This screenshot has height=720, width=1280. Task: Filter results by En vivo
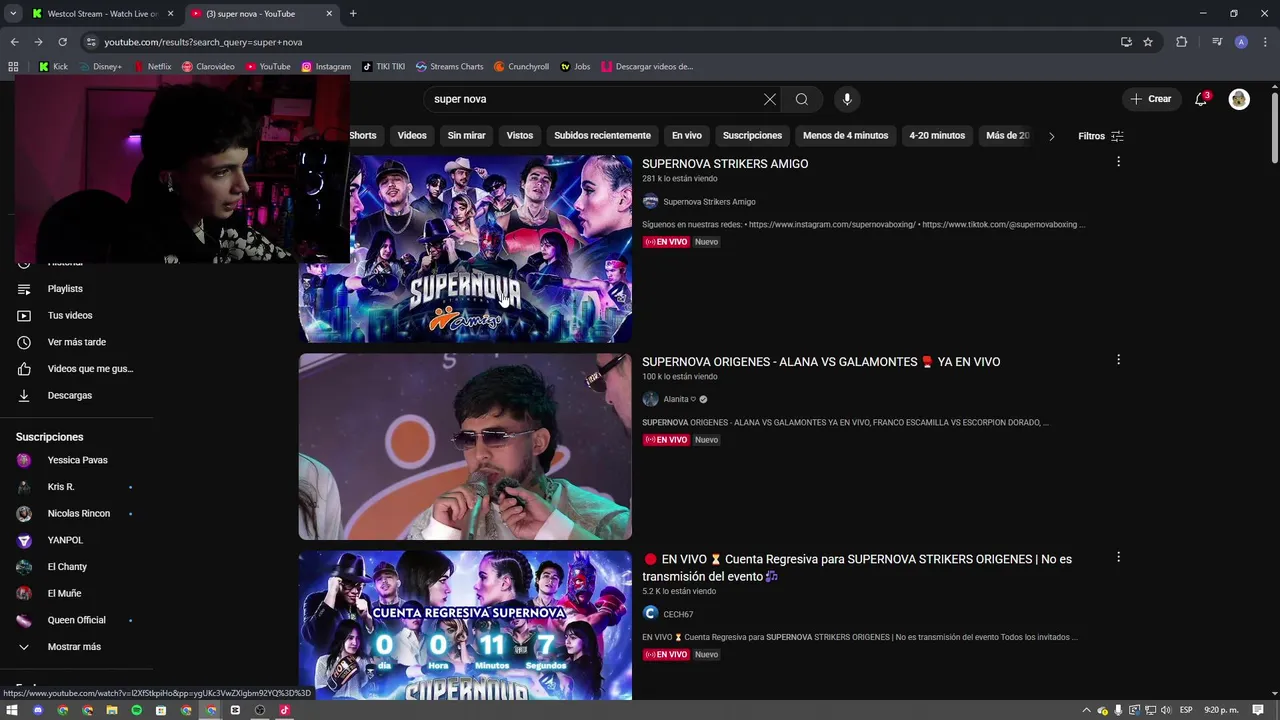[x=687, y=136]
